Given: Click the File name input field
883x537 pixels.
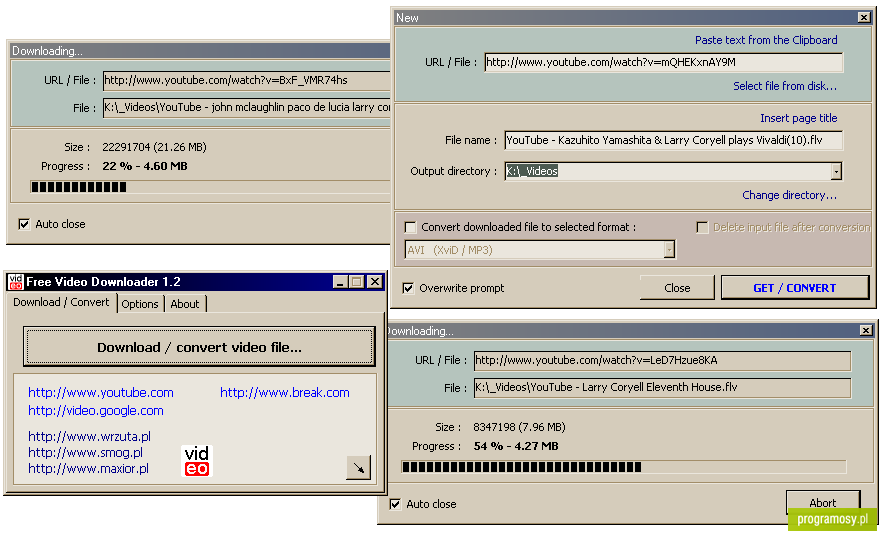Looking at the screenshot, I should (674, 140).
